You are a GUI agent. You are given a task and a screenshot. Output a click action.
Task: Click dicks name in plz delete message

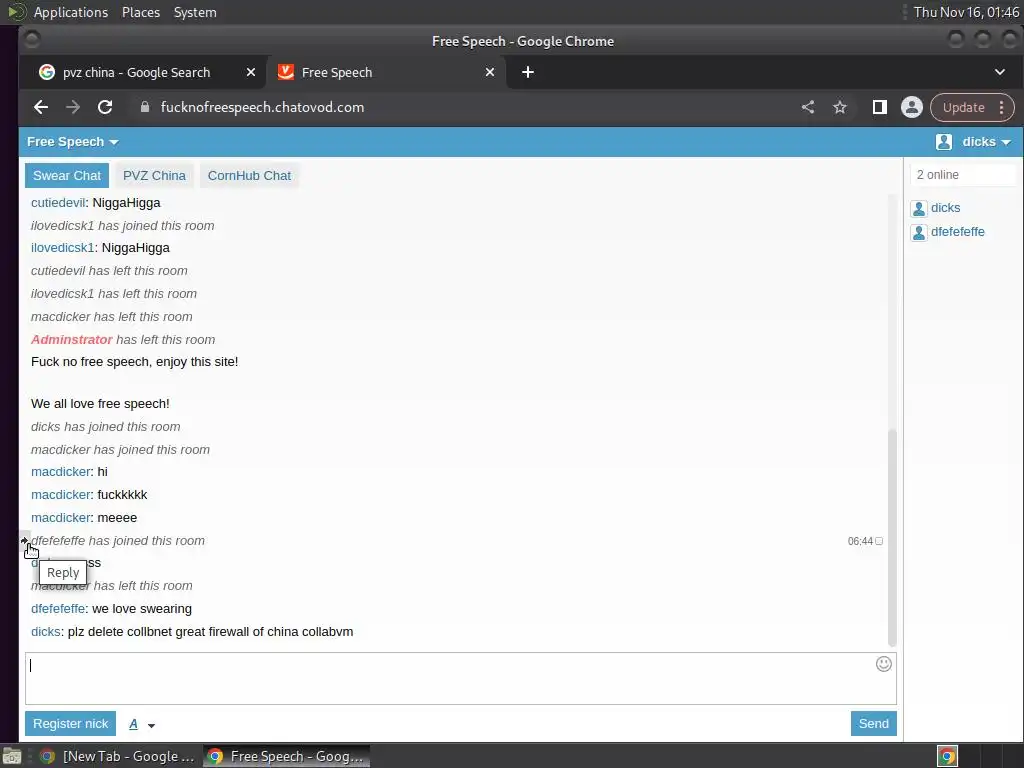(46, 632)
